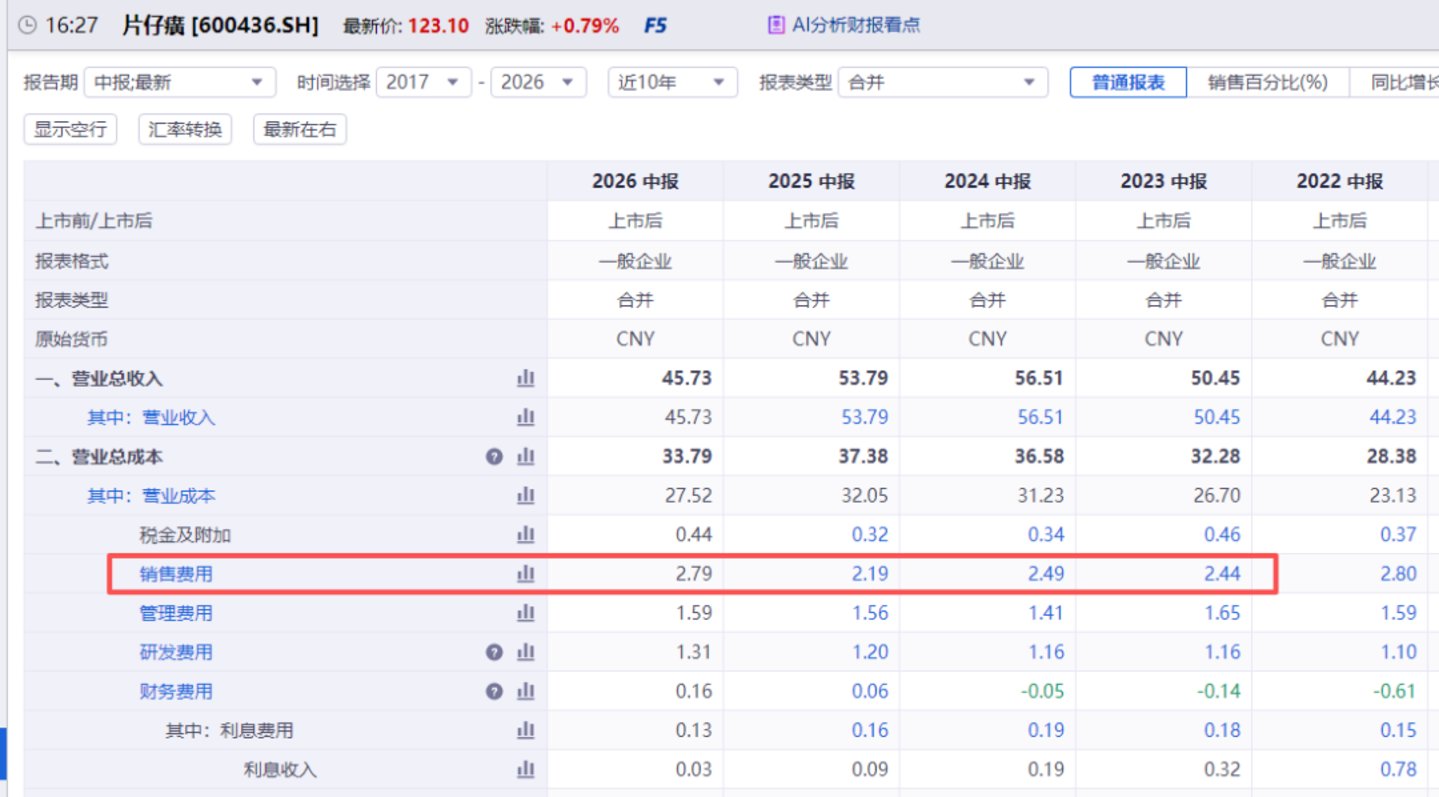Toggle the 最新在右 ordering option
Image resolution: width=1439 pixels, height=797 pixels.
coord(300,130)
